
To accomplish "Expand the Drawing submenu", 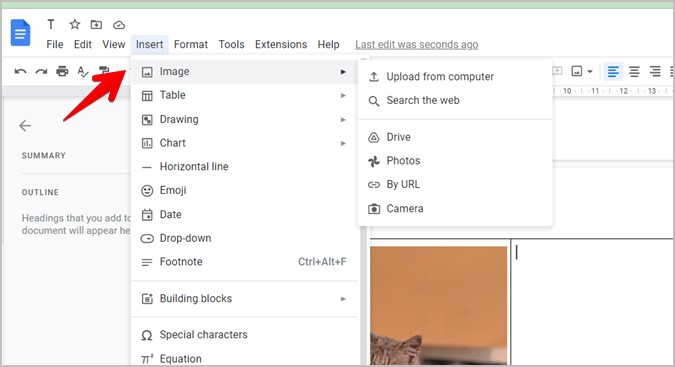I will [x=244, y=119].
